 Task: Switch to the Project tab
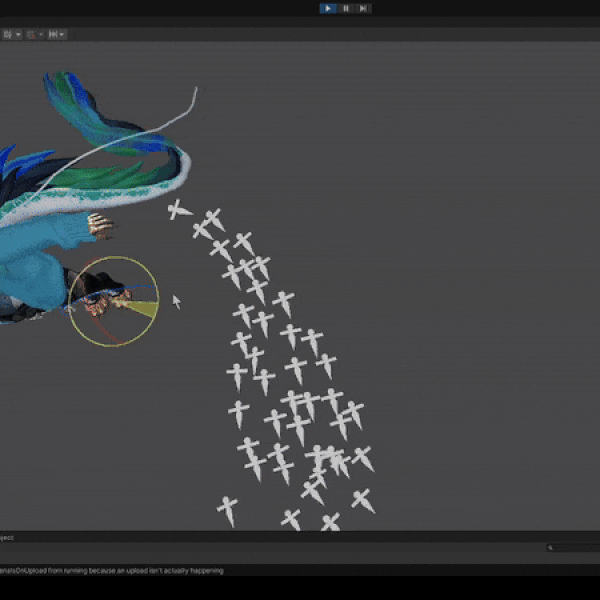6,537
